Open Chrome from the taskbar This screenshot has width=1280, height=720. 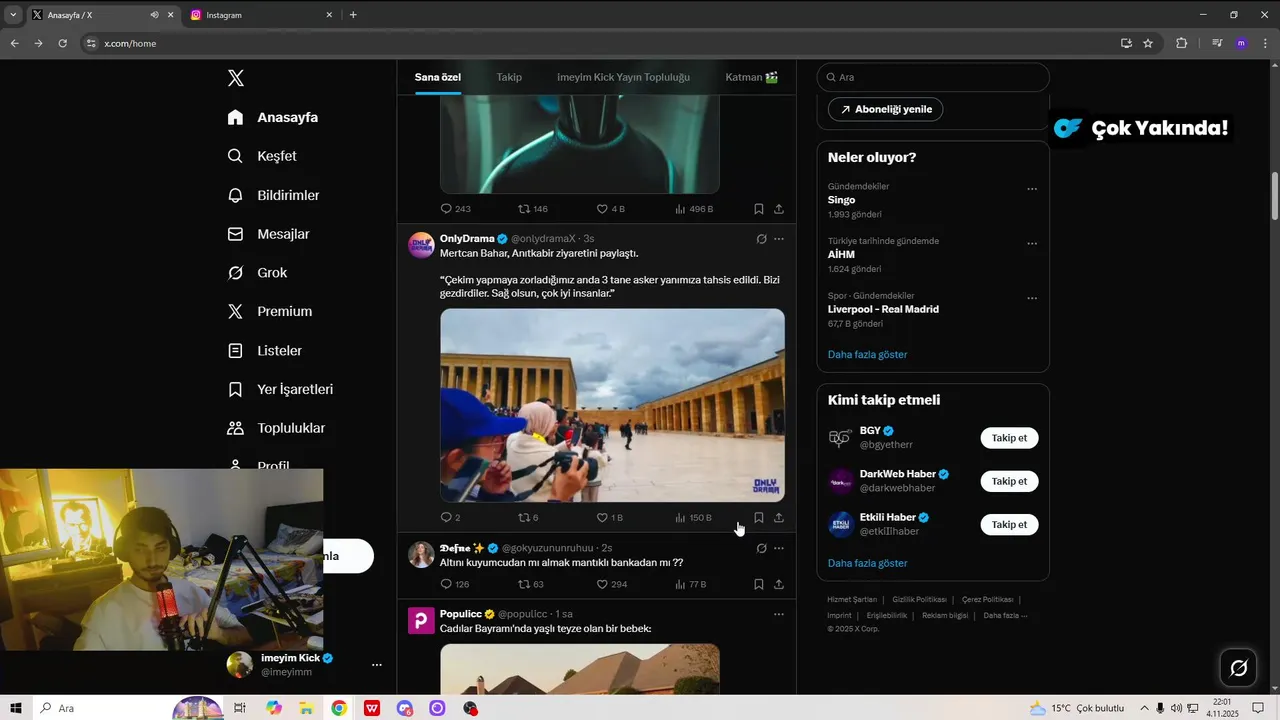339,708
